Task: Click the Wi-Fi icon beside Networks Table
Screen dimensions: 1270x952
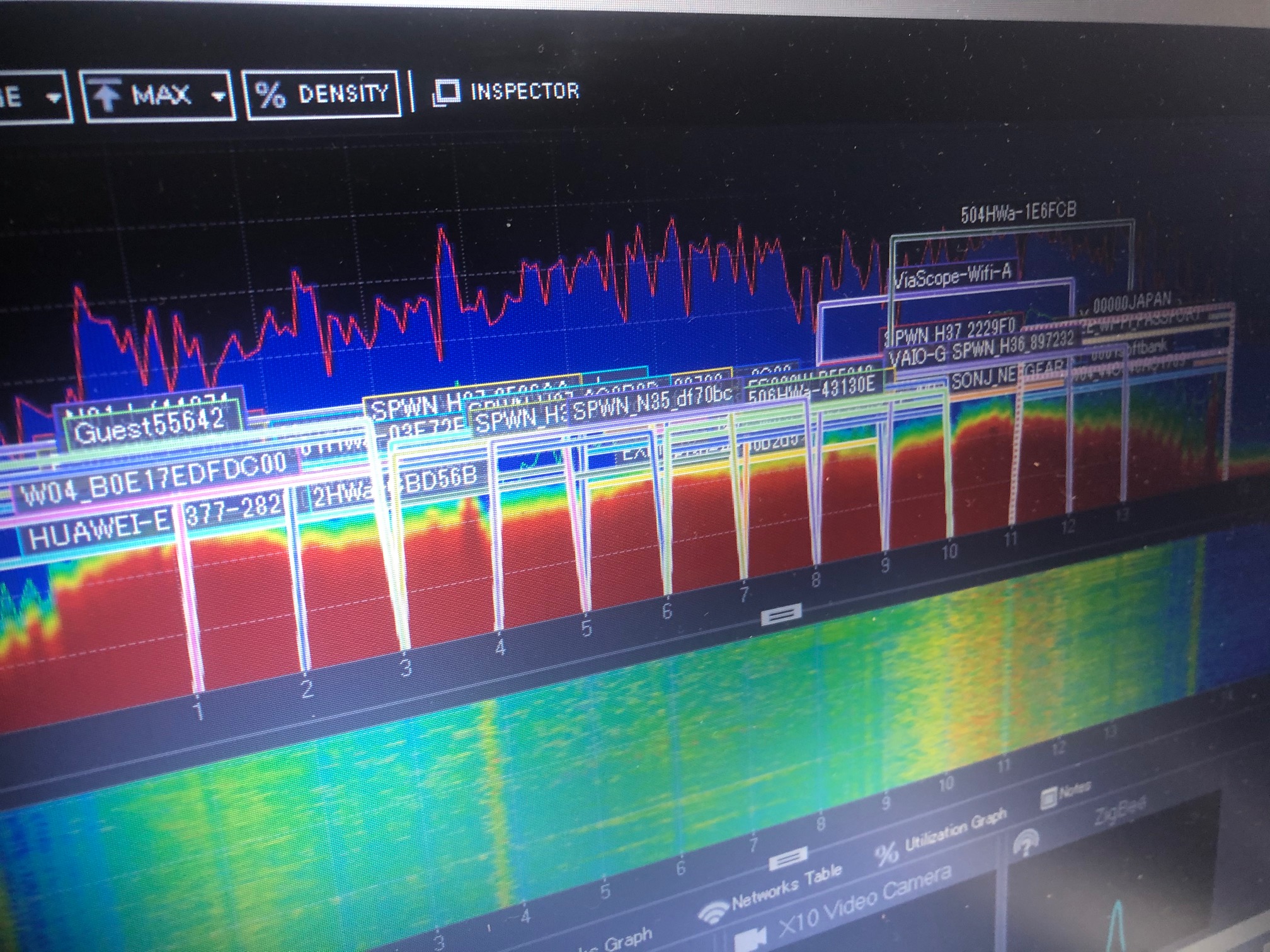Action: [x=712, y=912]
